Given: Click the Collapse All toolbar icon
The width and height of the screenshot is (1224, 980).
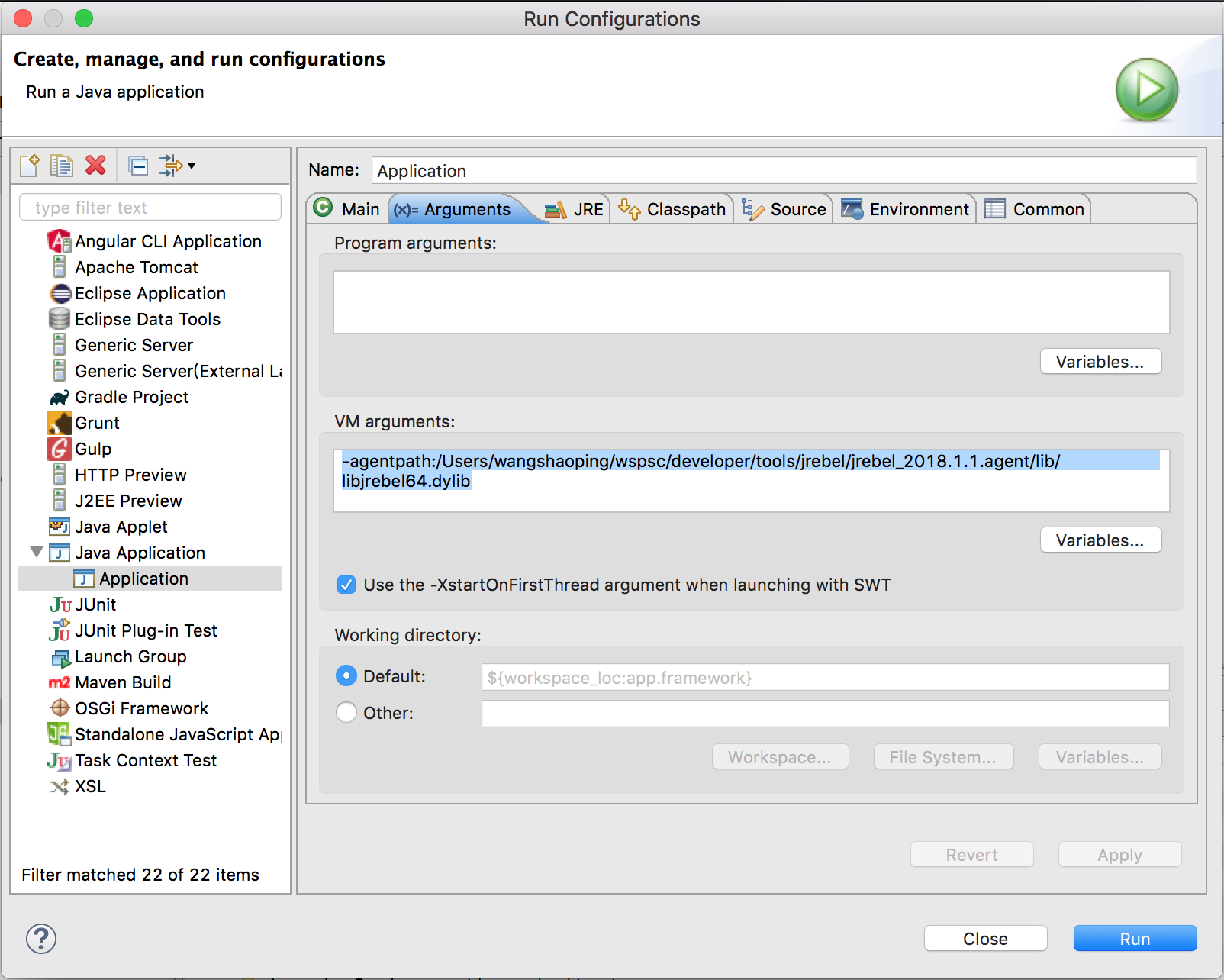Looking at the screenshot, I should (138, 166).
